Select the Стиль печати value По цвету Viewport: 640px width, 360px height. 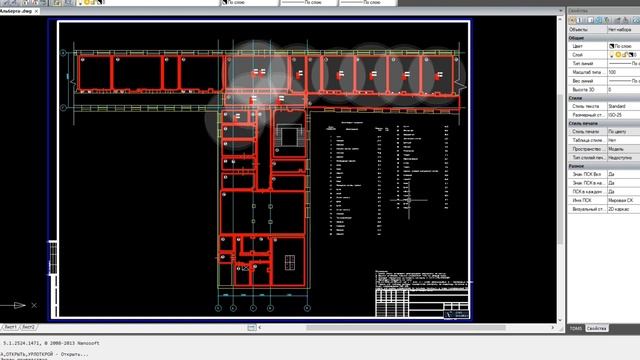(x=624, y=132)
